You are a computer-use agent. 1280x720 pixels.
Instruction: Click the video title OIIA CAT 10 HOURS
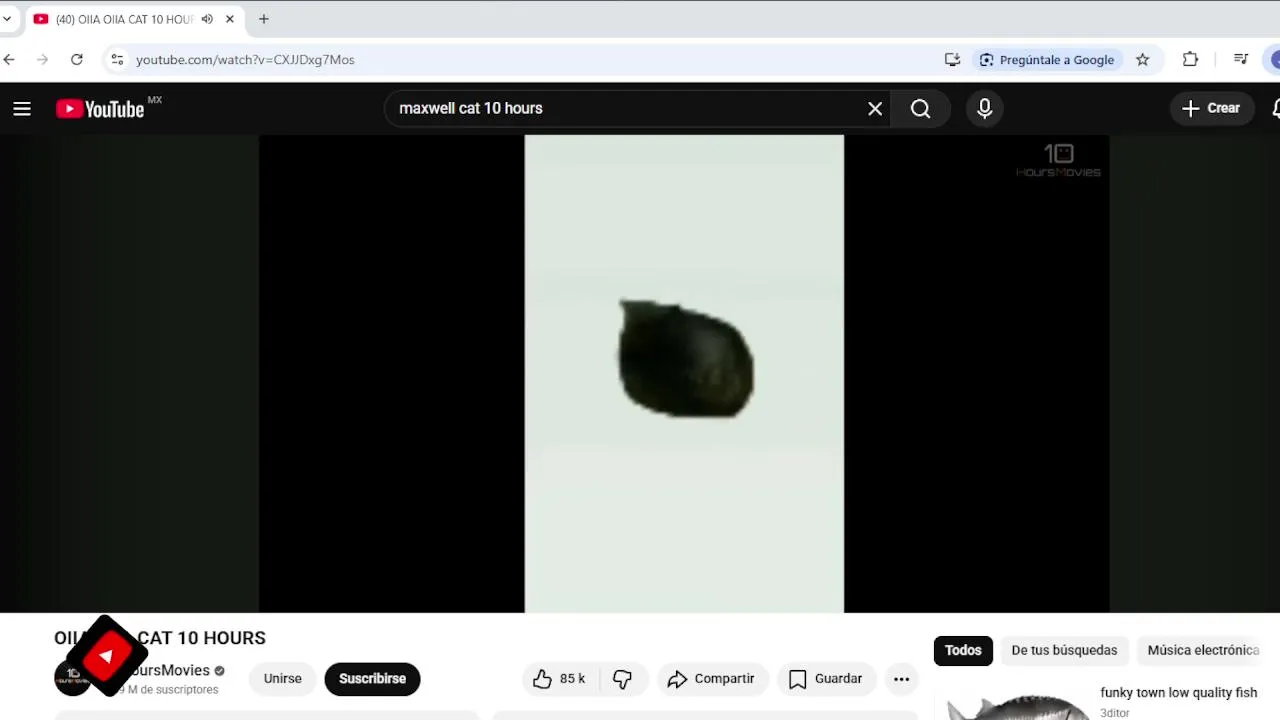[x=160, y=638]
